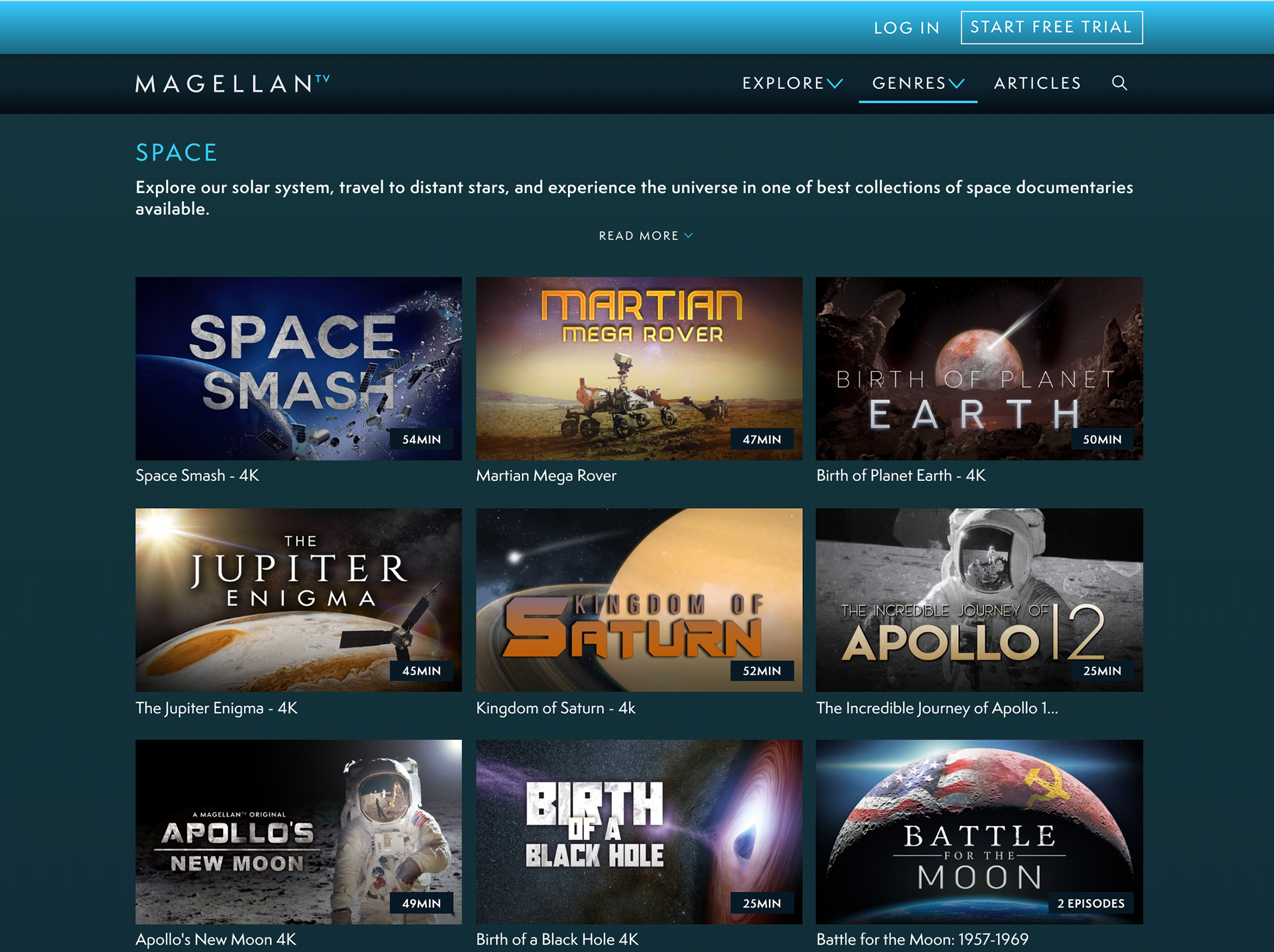The width and height of the screenshot is (1274, 952).
Task: Click the 52MIN duration badge
Action: pyautogui.click(x=762, y=671)
